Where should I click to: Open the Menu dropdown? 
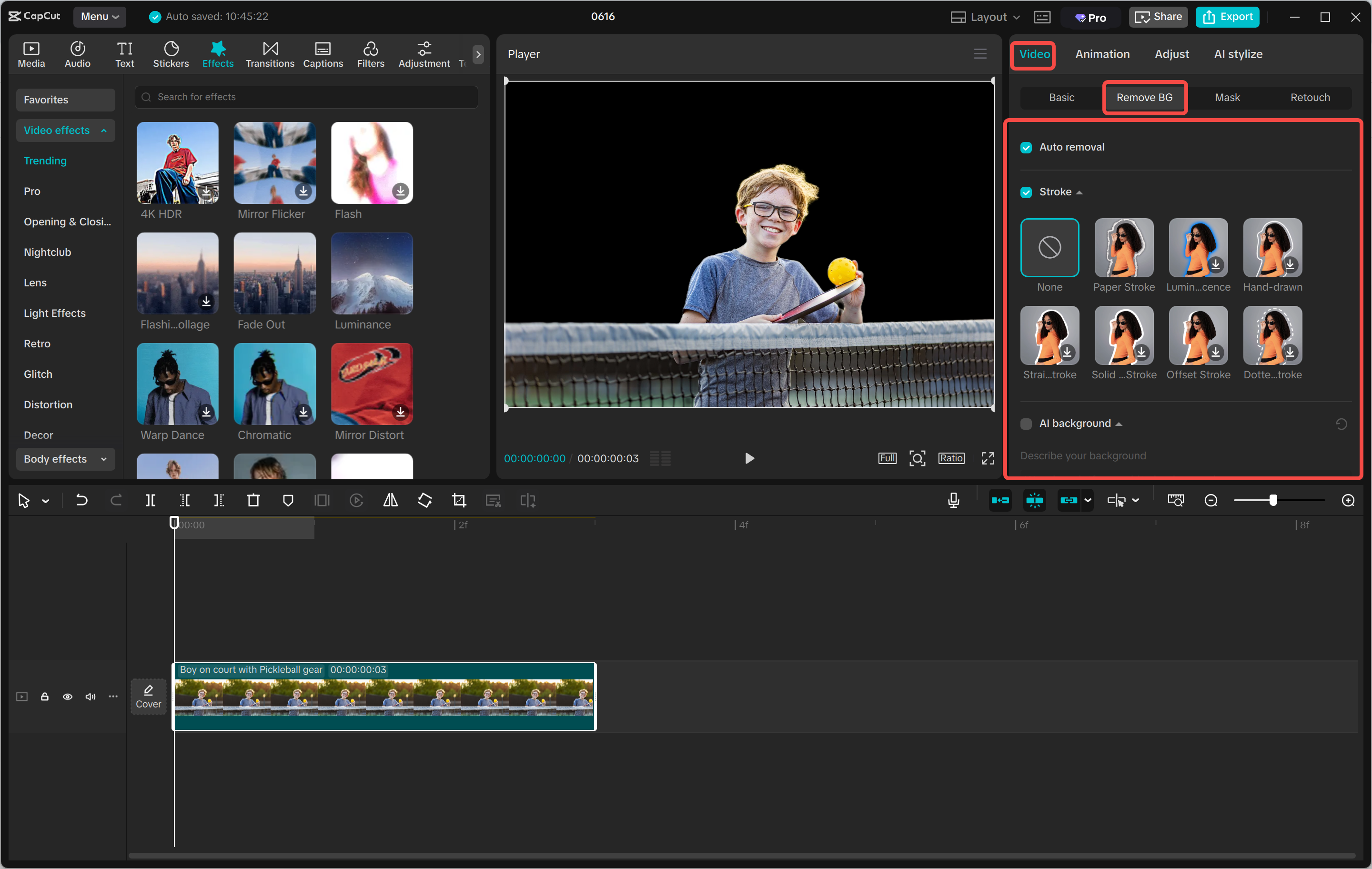pyautogui.click(x=99, y=17)
